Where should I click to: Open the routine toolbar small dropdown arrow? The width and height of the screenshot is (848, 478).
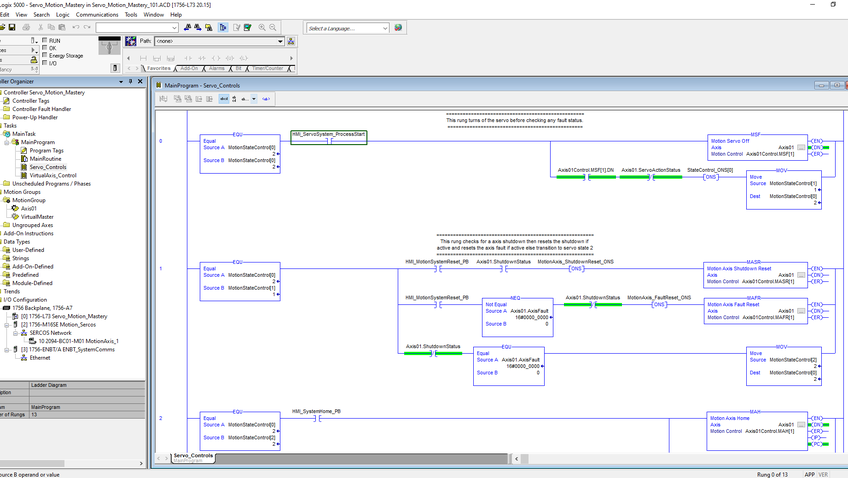254,99
